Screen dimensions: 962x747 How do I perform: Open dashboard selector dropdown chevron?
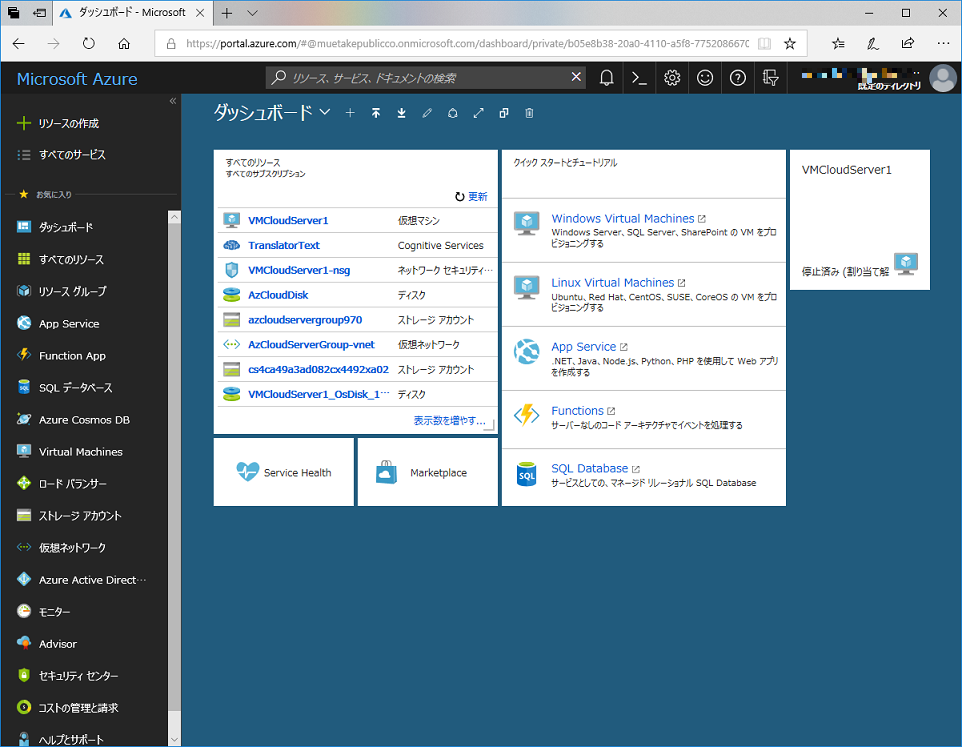click(x=325, y=112)
